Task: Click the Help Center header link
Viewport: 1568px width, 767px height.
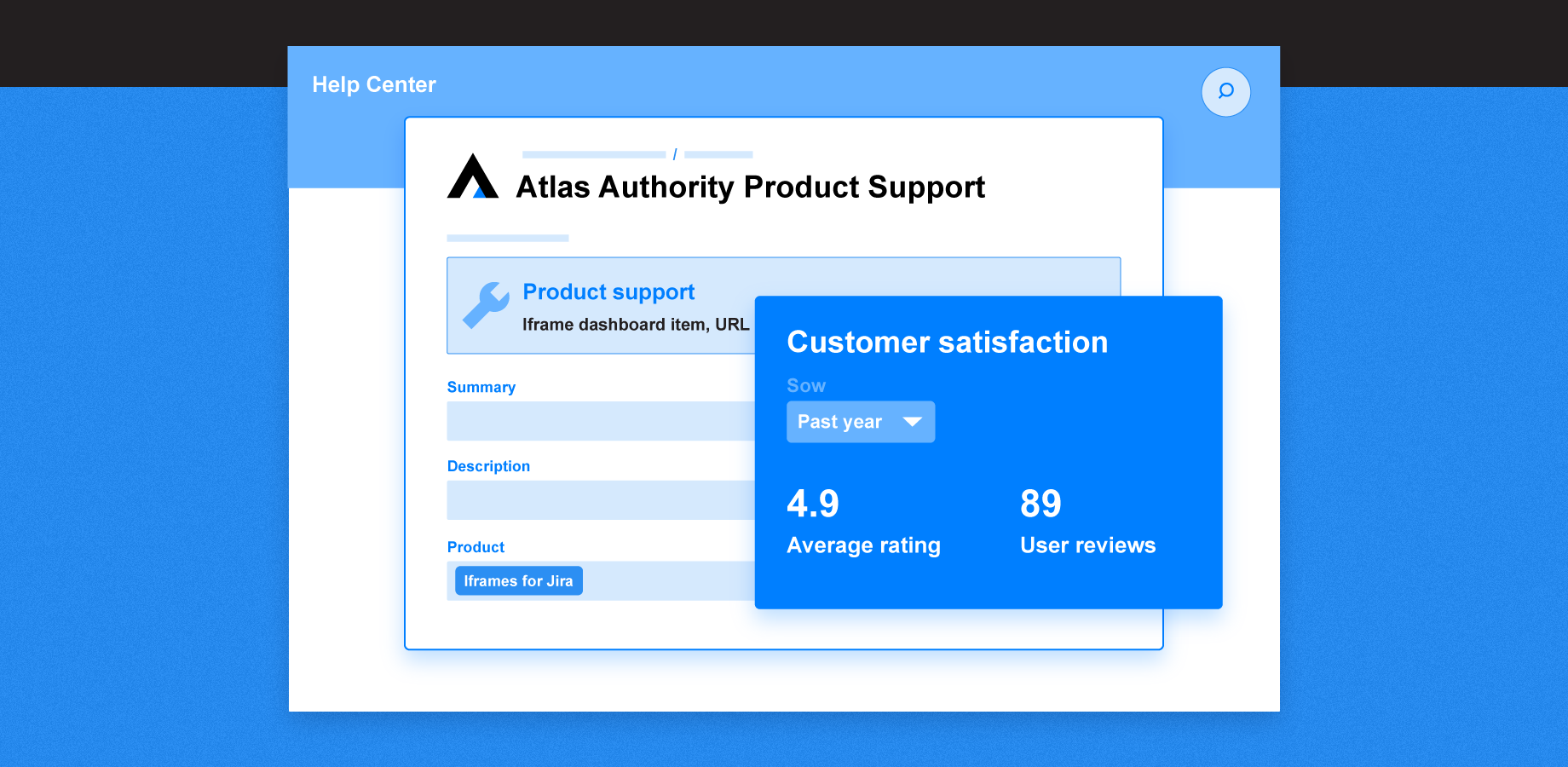Action: [x=374, y=84]
